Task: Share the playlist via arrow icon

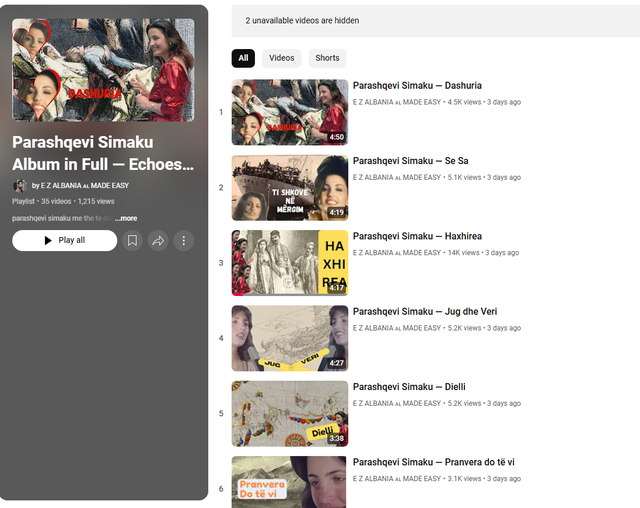Action: [x=158, y=241]
